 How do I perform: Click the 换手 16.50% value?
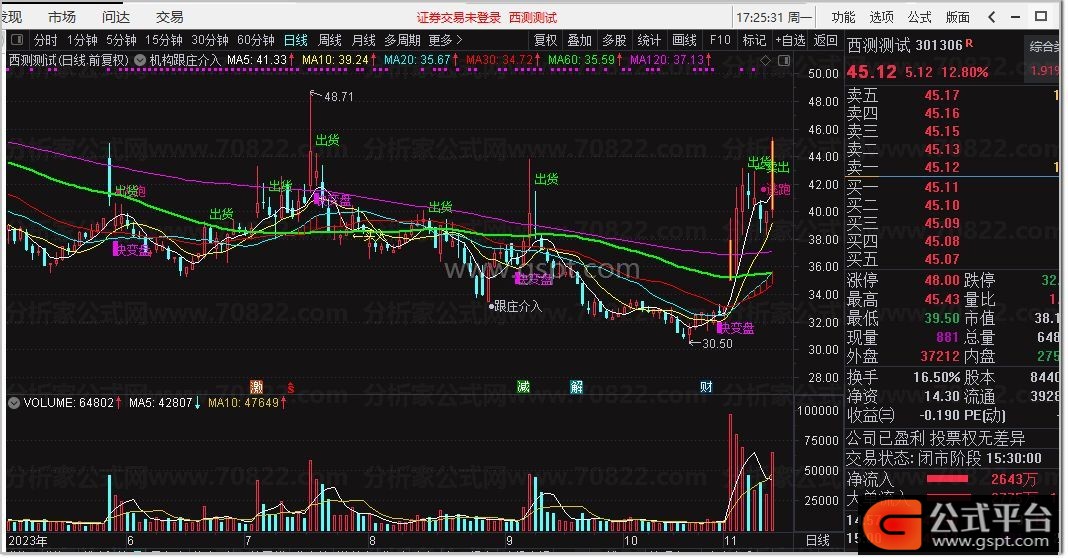pos(937,377)
